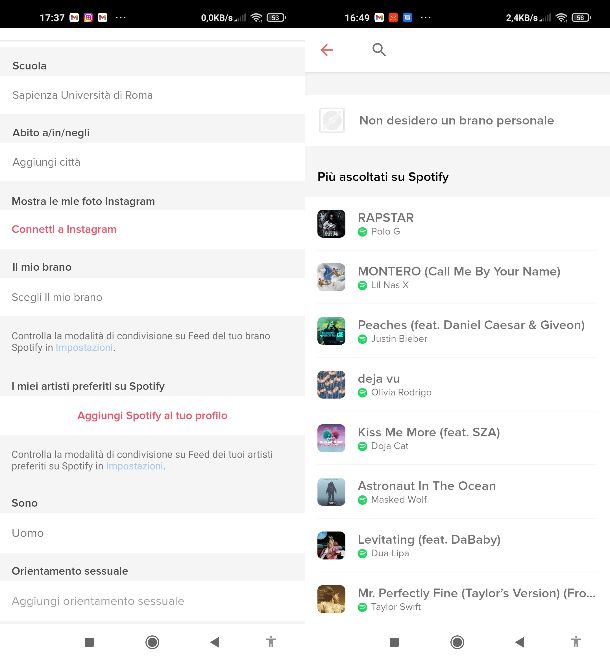The image size is (610, 656).
Task: Select song title RAPSTAR
Action: point(386,218)
